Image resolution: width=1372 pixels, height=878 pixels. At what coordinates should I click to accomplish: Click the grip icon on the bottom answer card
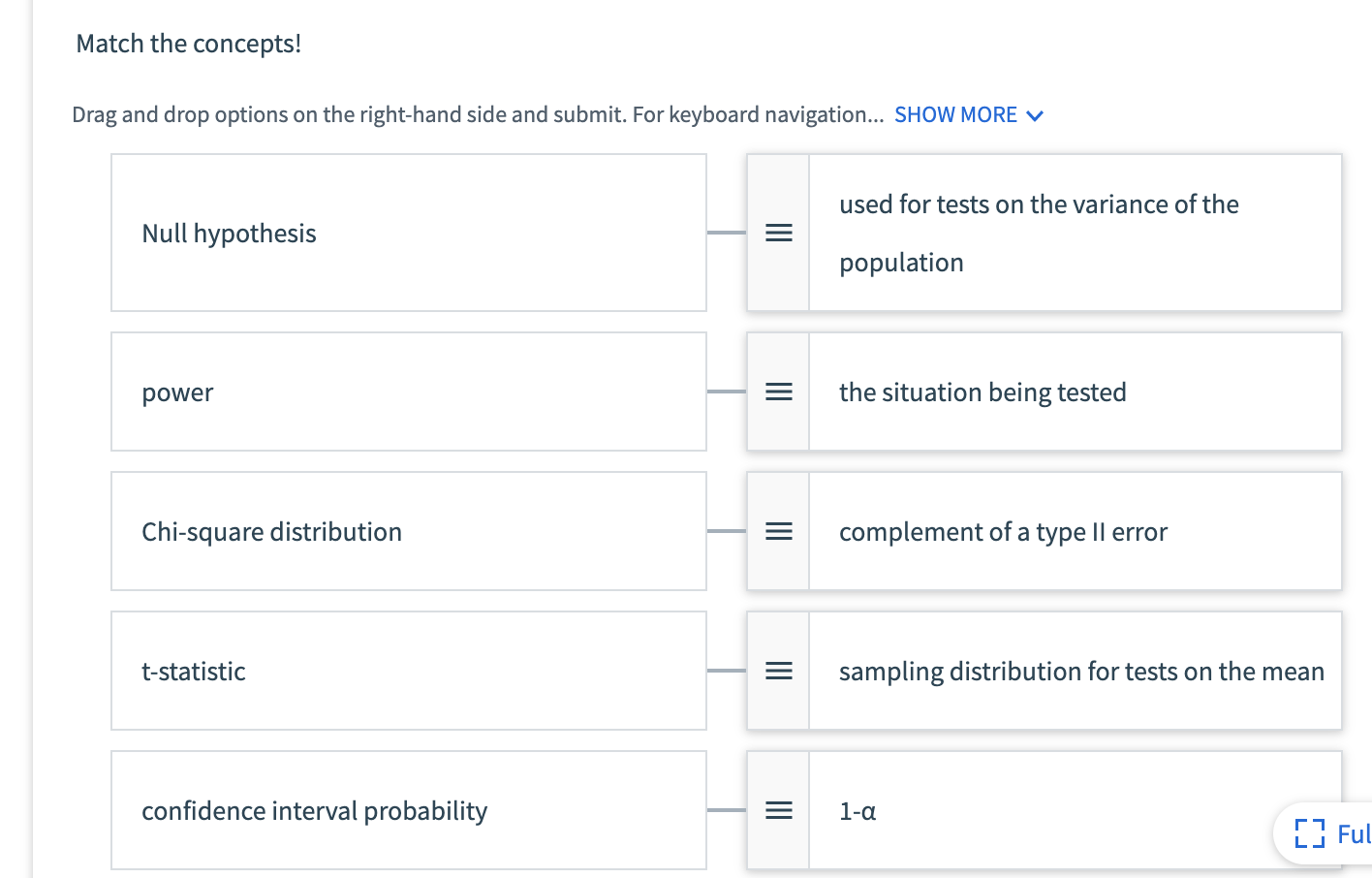click(x=778, y=810)
